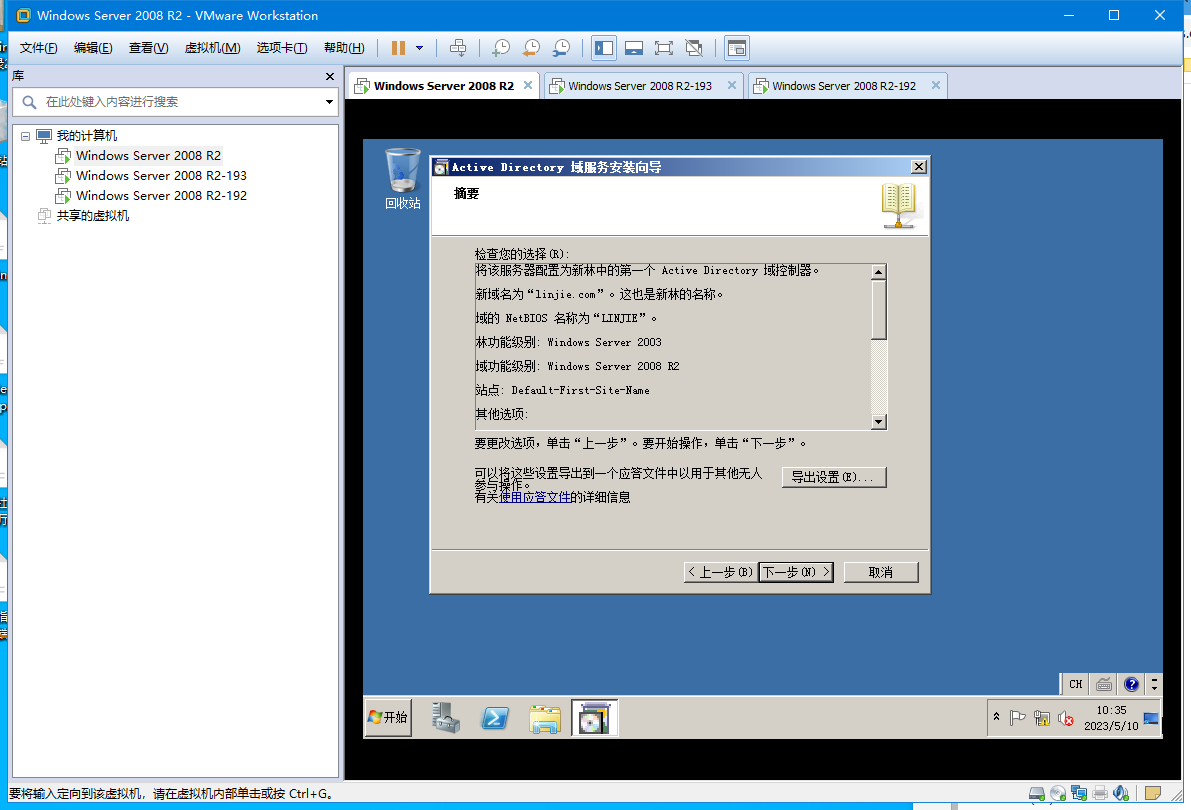Open the 帮助(H) menu
Image resolution: width=1191 pixels, height=810 pixels.
click(344, 48)
